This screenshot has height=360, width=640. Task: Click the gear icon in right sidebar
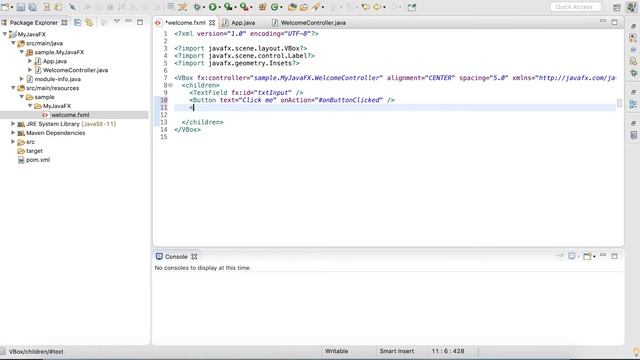pyautogui.click(x=633, y=73)
